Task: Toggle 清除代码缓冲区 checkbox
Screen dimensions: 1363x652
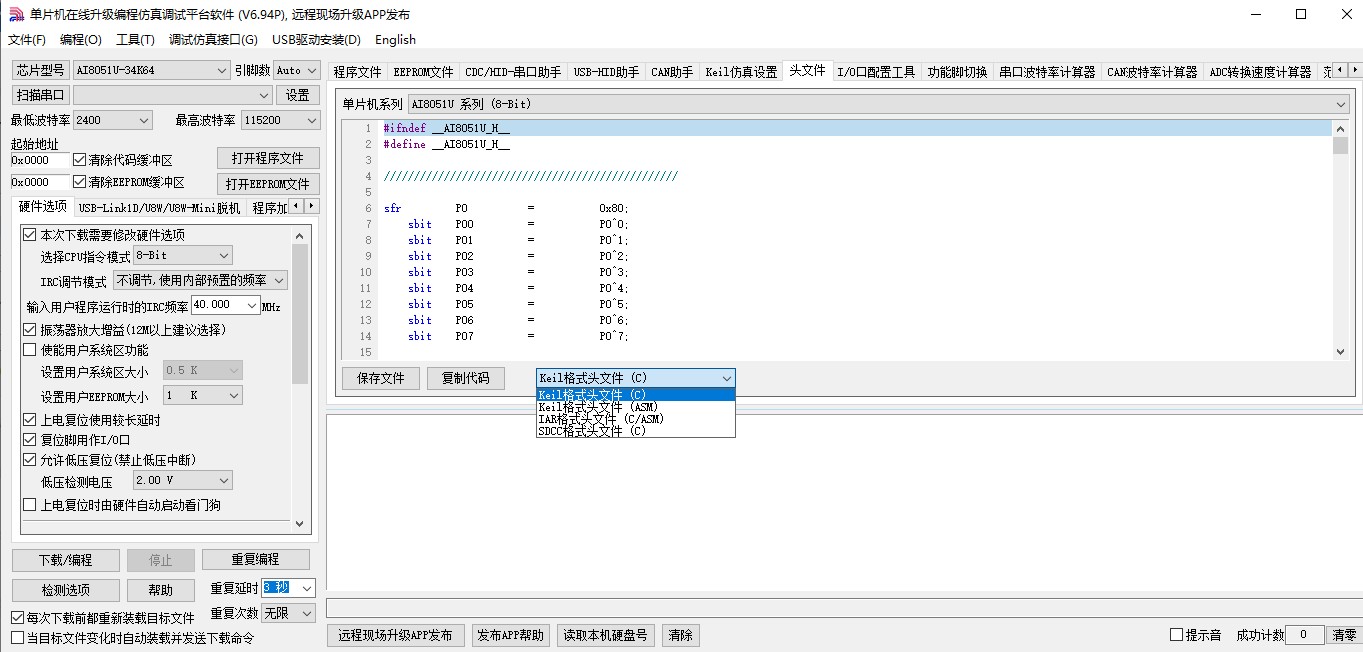Action: 80,160
